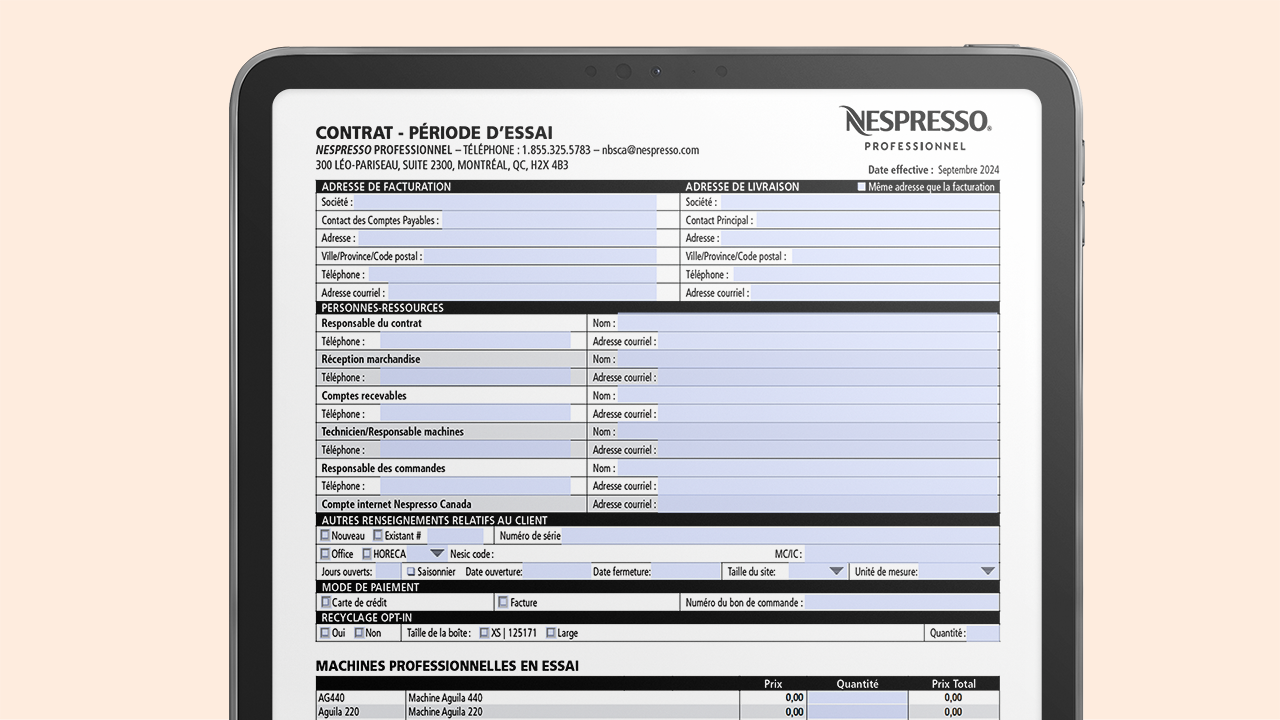
Task: Click 'Adresse courriel' field in delivery address
Action: [x=875, y=293]
